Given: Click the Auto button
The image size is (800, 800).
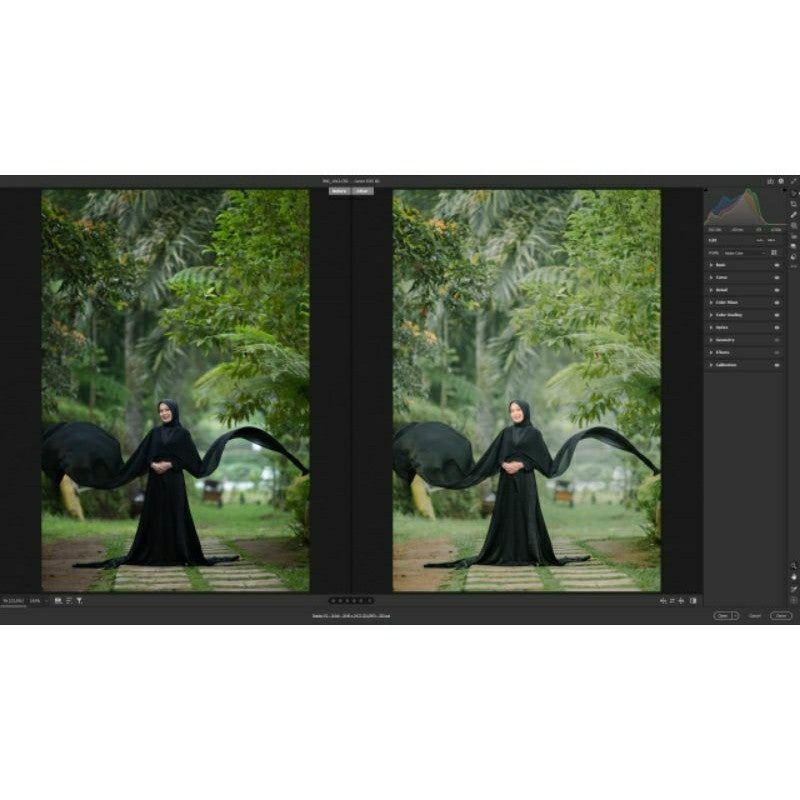Looking at the screenshot, I should coord(760,240).
